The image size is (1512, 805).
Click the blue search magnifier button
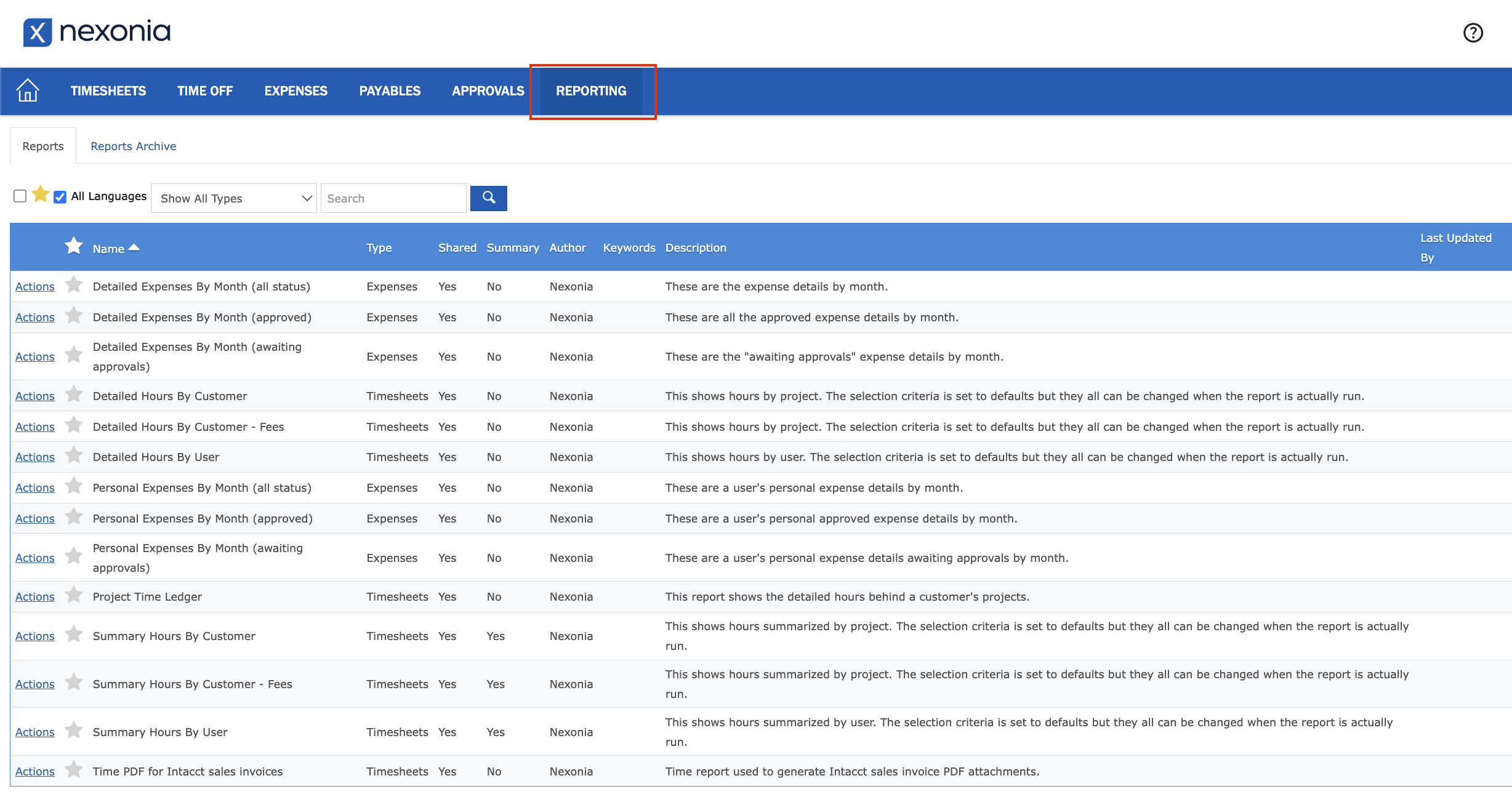coord(488,198)
